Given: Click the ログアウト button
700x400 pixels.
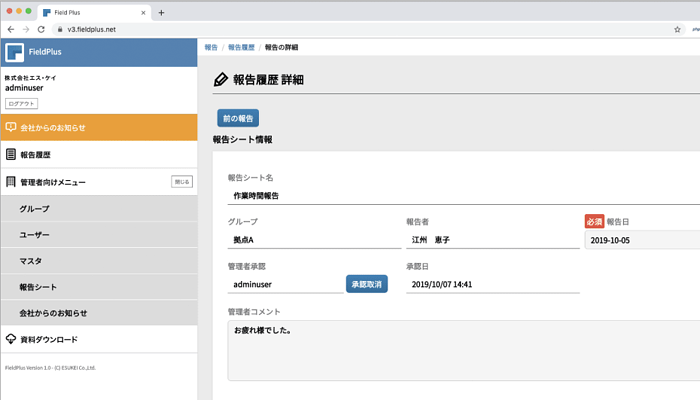Looking at the screenshot, I should click(x=20, y=103).
